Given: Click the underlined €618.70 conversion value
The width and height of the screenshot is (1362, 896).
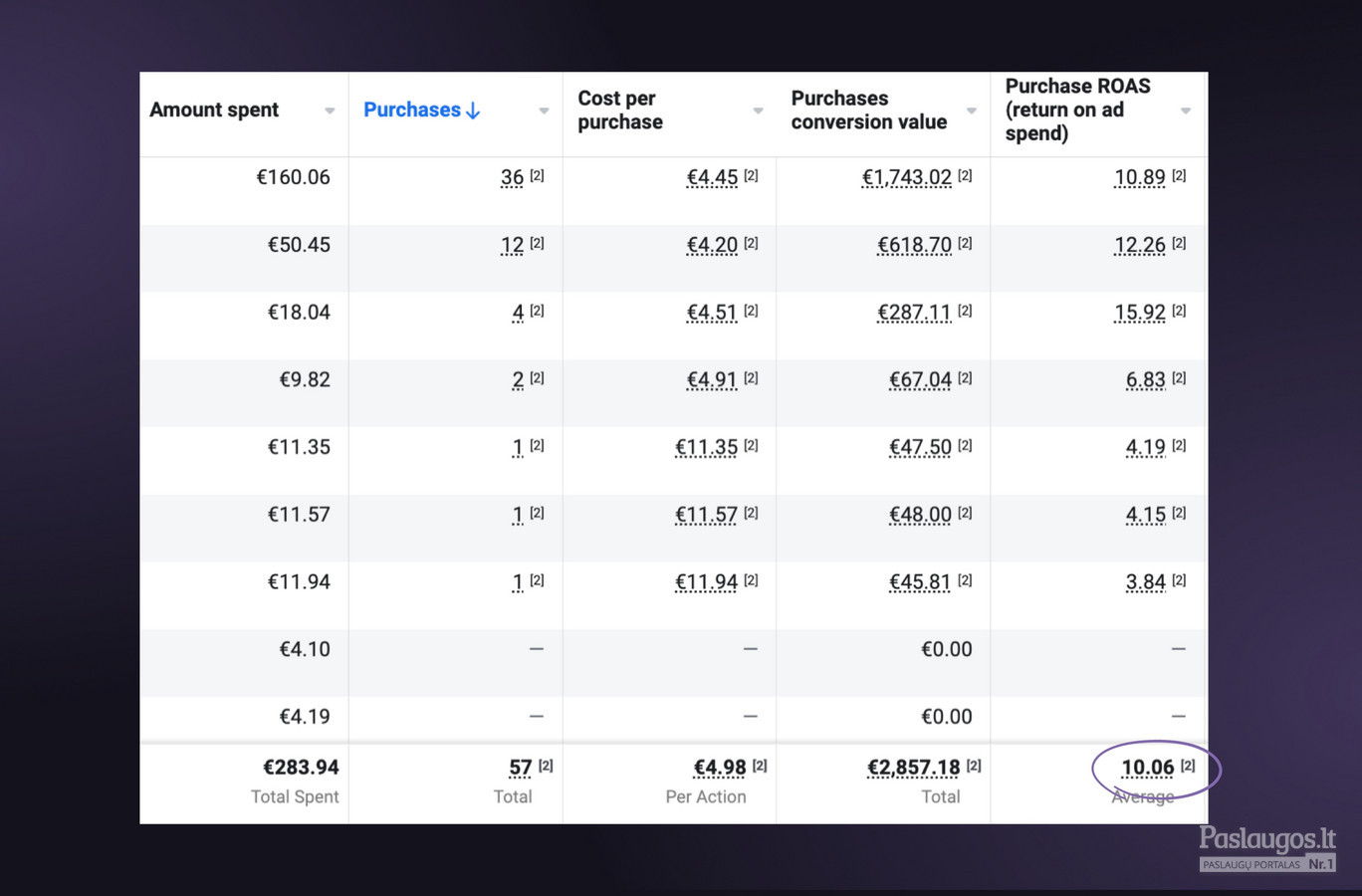Looking at the screenshot, I should 914,245.
